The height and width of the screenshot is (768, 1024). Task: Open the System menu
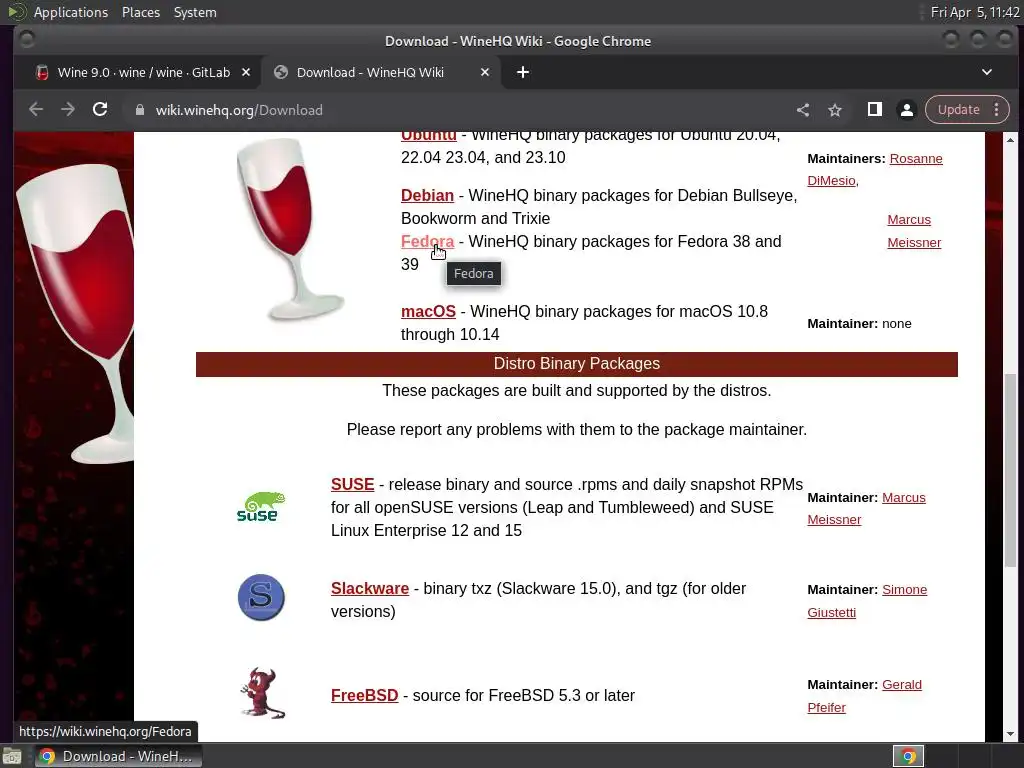coord(195,12)
